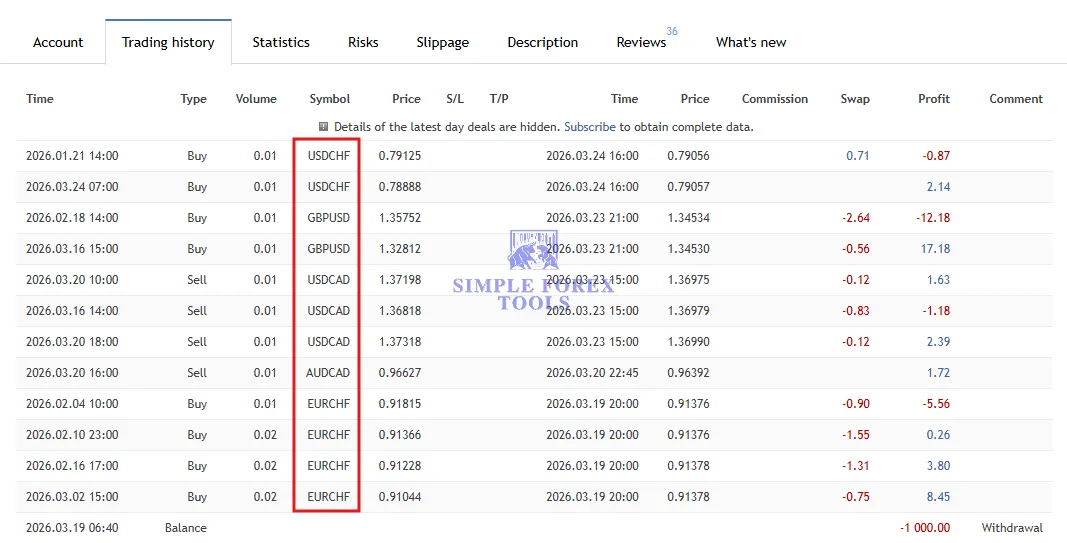The height and width of the screenshot is (543, 1067).
Task: Click the info icon beside hidden deals notice
Action: (324, 127)
